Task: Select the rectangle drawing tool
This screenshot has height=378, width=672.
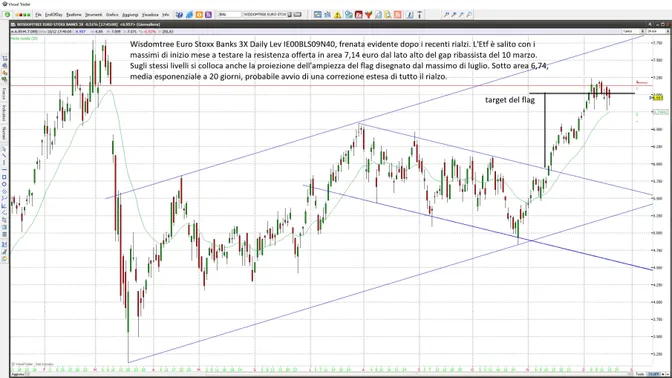Action: tap(4, 177)
